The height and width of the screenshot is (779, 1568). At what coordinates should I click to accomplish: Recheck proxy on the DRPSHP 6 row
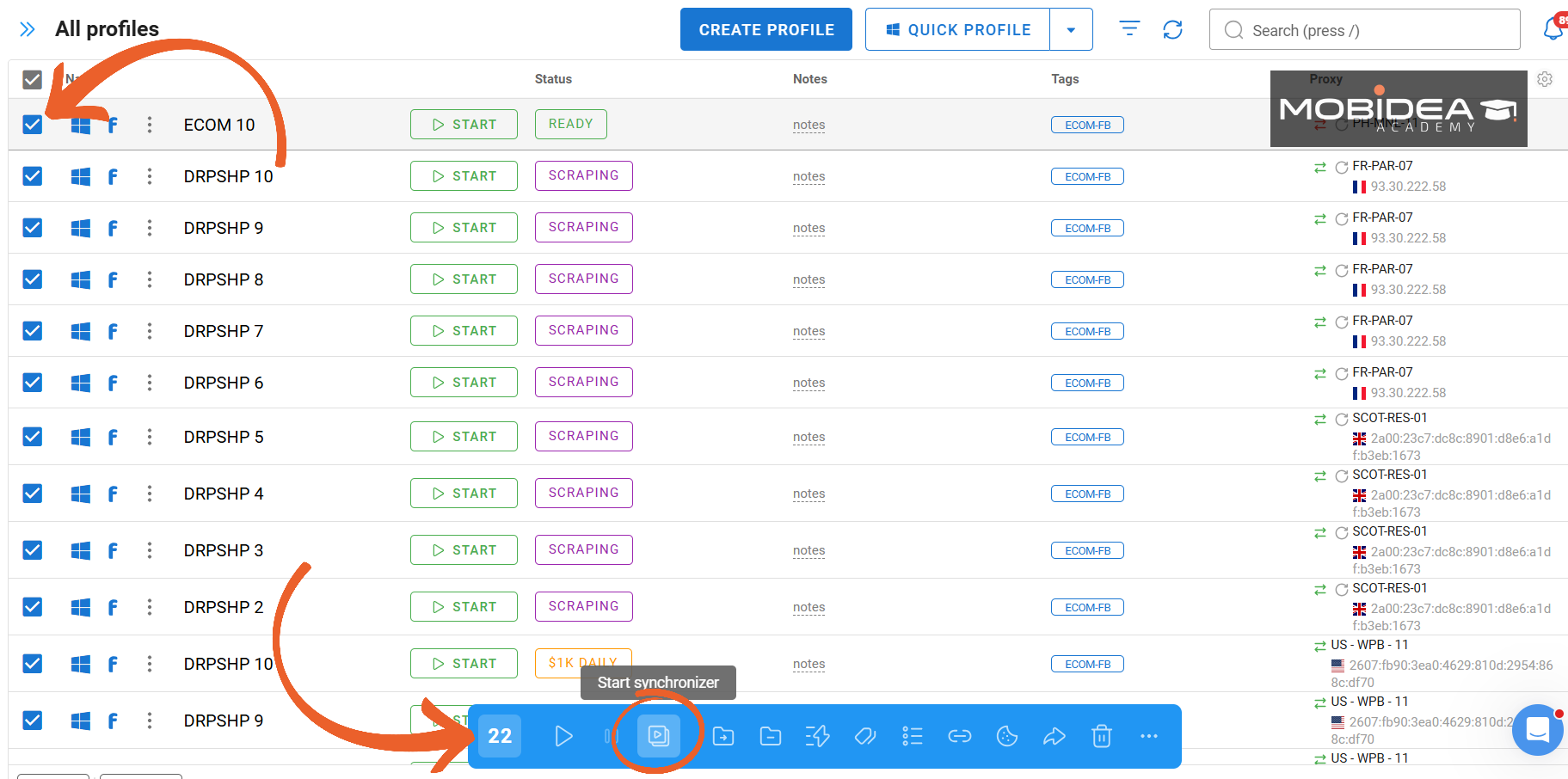coord(1342,374)
